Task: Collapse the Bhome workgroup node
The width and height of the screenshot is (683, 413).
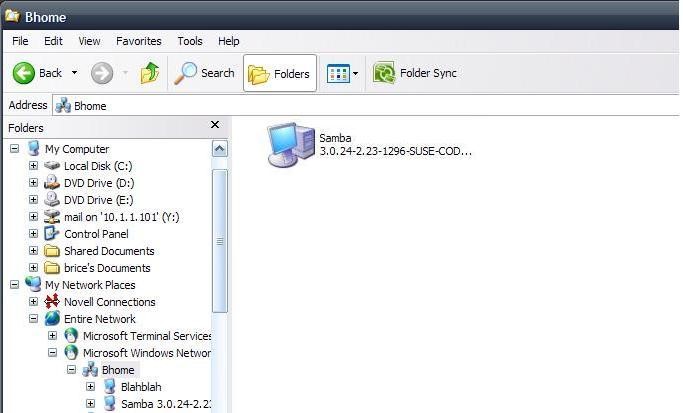Action: [71, 370]
